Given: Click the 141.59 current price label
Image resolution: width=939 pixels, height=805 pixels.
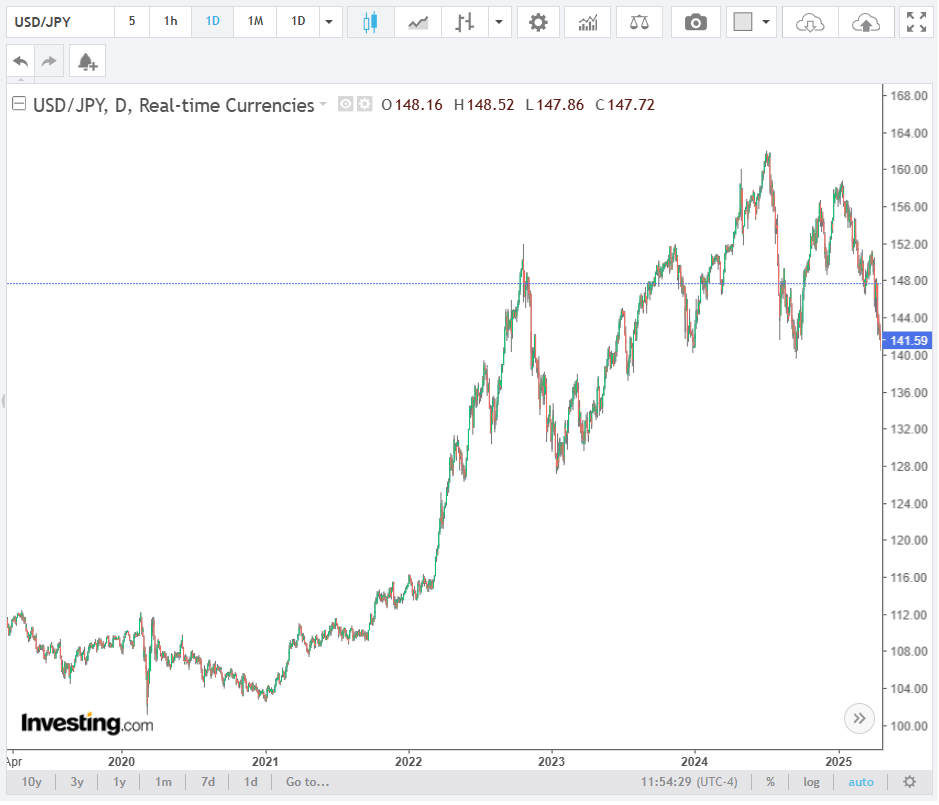Looking at the screenshot, I should tap(908, 341).
